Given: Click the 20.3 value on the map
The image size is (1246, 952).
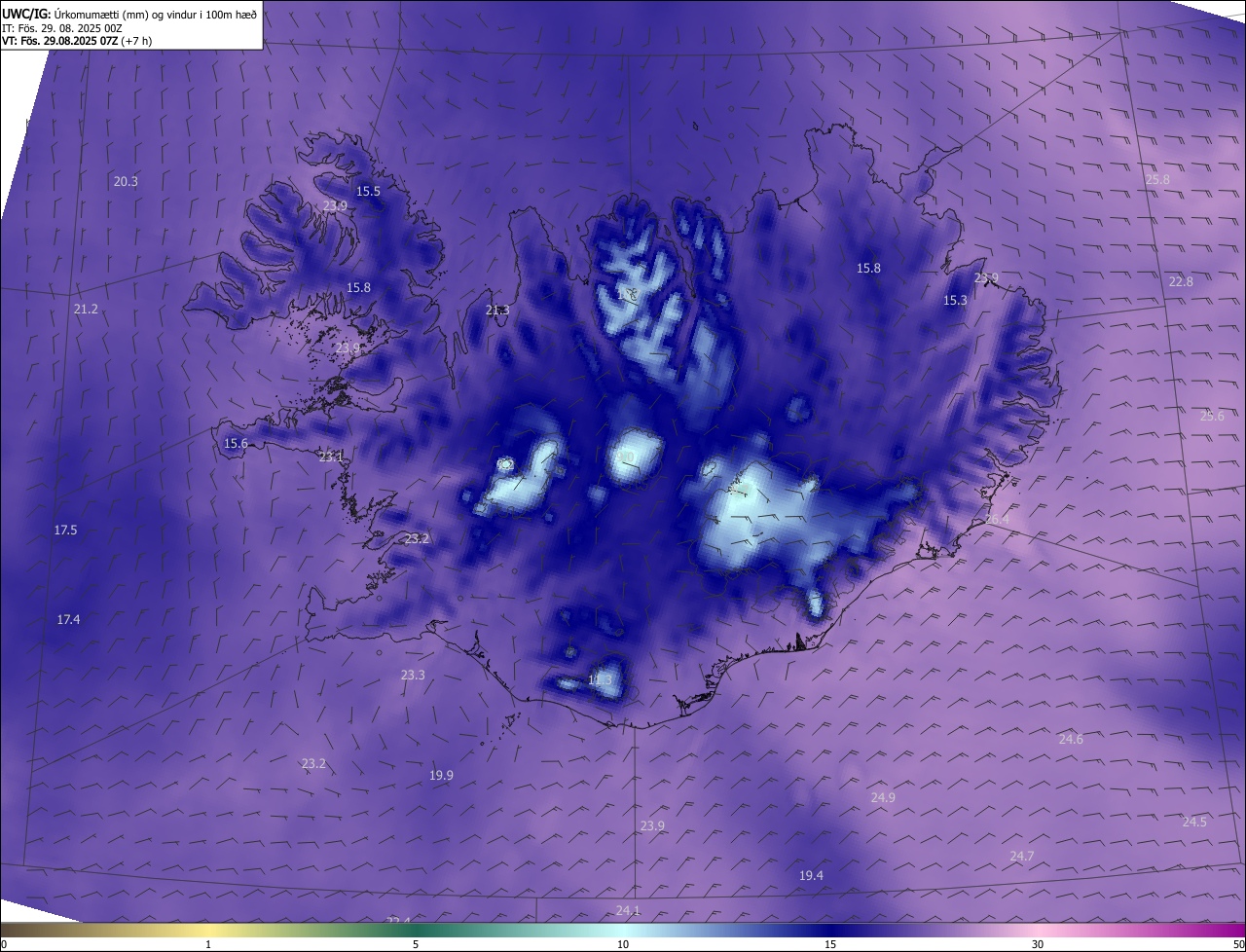Looking at the screenshot, I should (126, 181).
